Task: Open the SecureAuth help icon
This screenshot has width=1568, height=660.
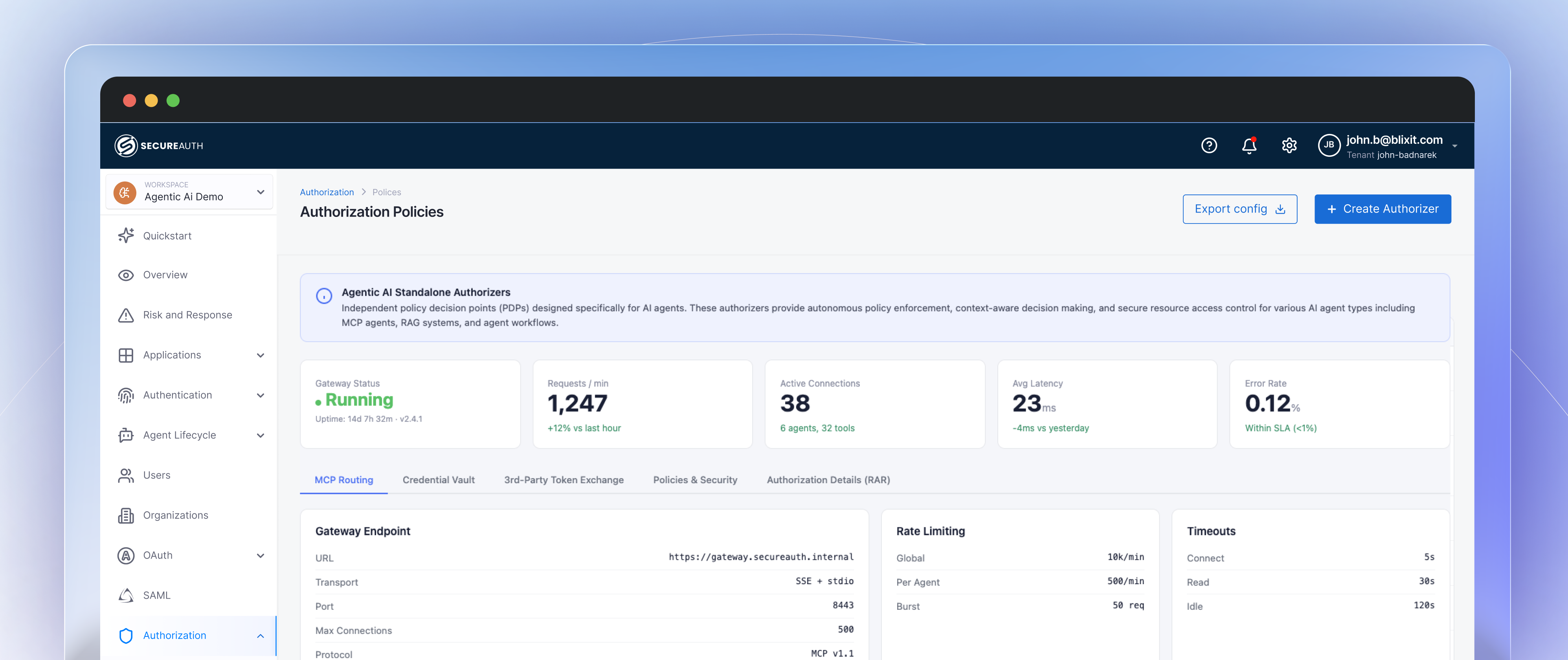Action: pyautogui.click(x=1209, y=145)
